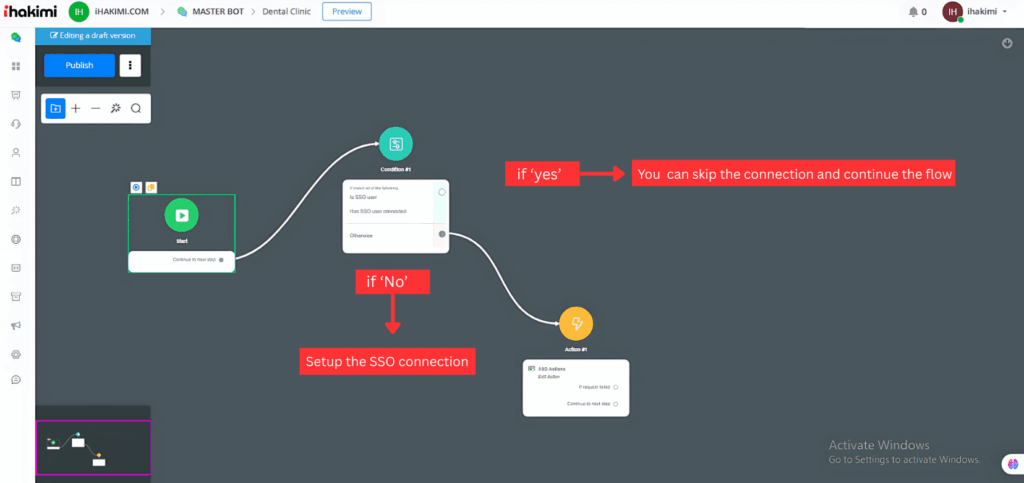This screenshot has width=1024, height=483.
Task: Select the Condition #1 node icon
Action: (x=396, y=145)
